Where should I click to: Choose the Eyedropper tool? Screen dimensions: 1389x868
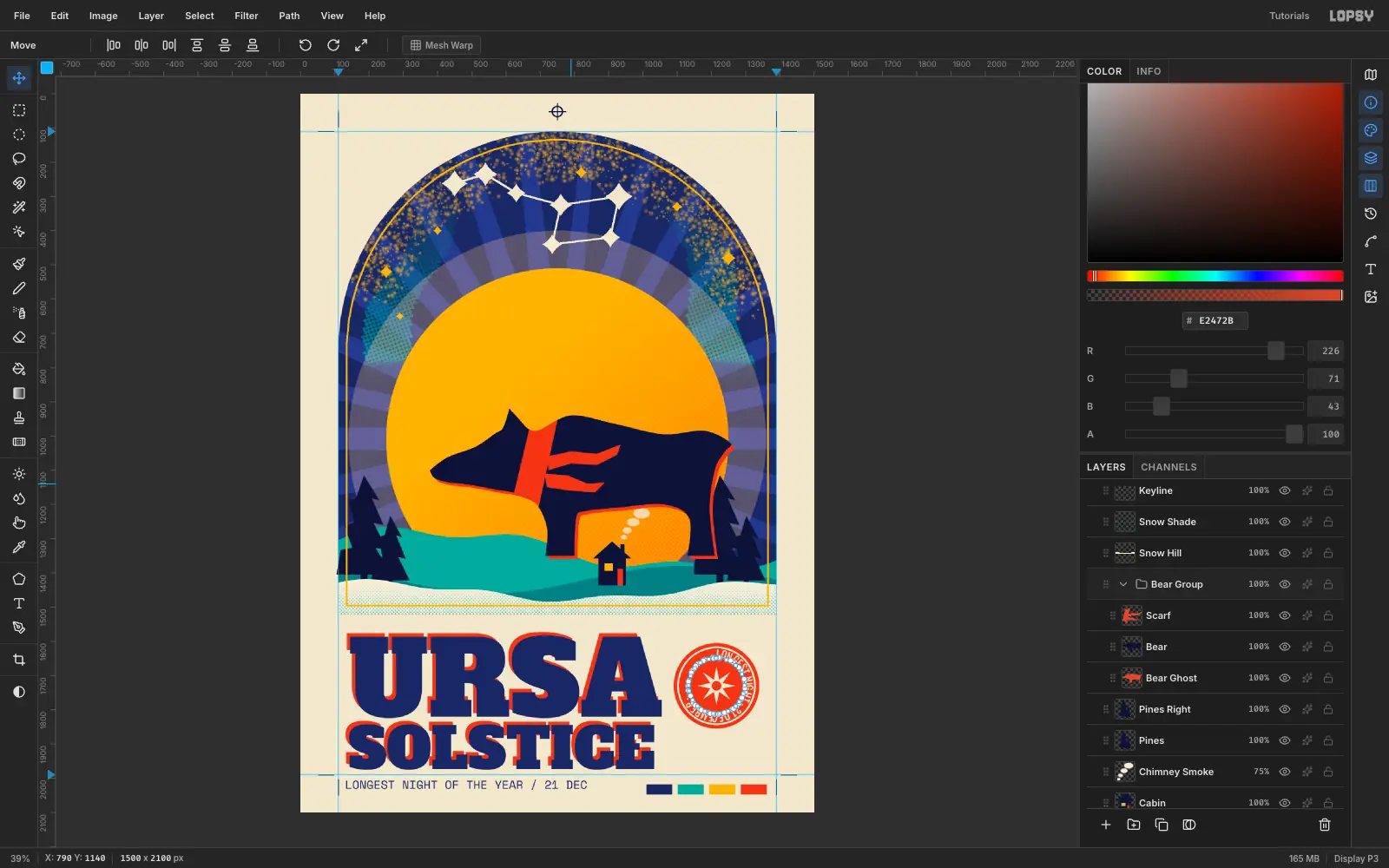19,548
